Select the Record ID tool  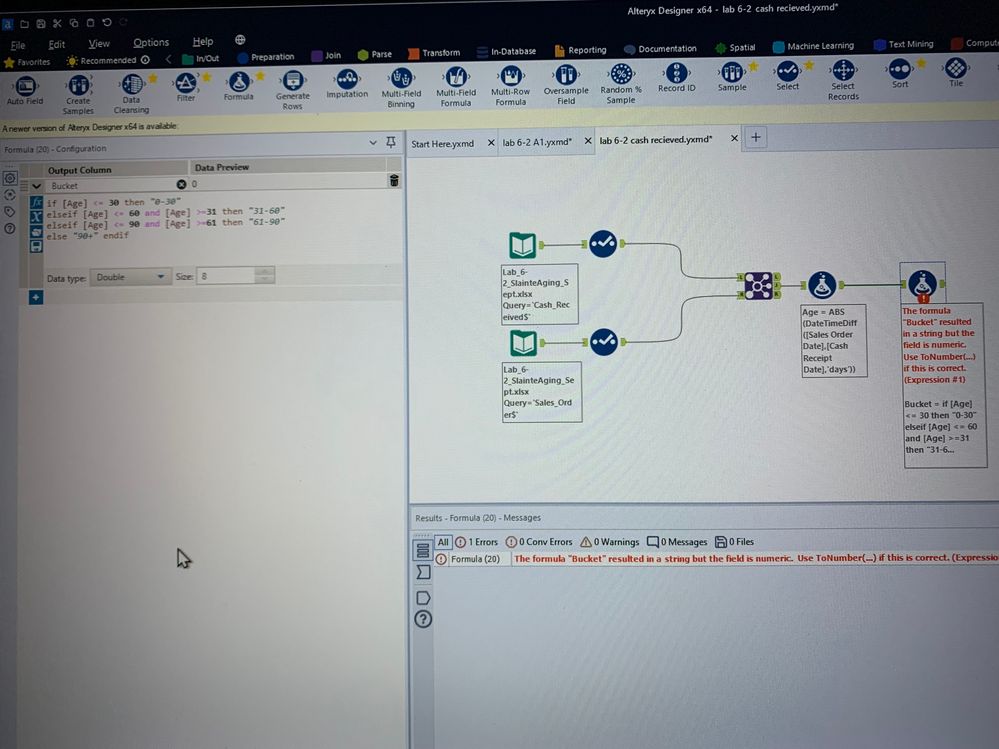click(677, 78)
